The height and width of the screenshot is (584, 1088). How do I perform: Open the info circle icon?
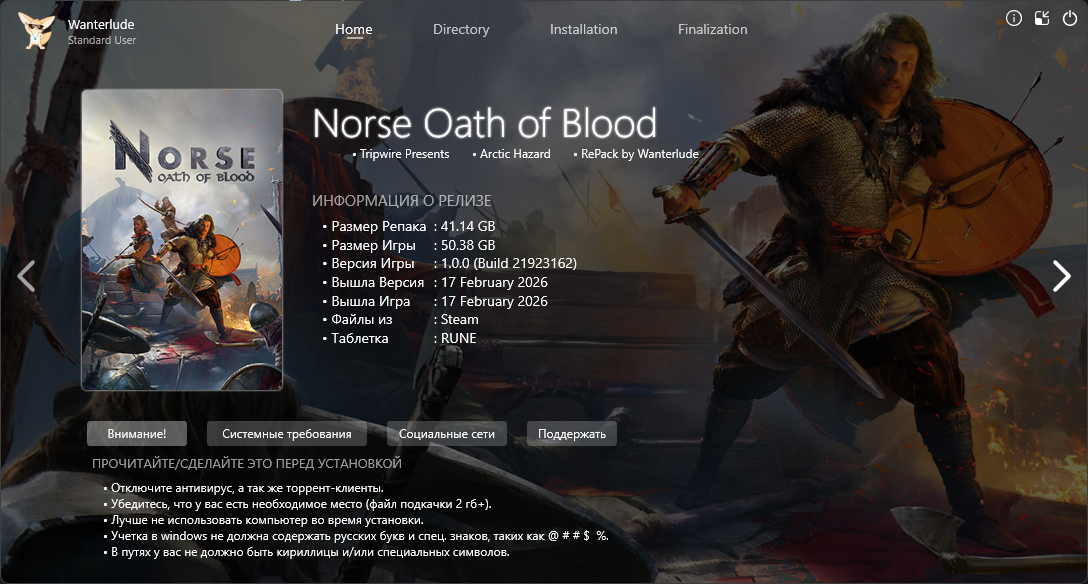click(x=1014, y=19)
